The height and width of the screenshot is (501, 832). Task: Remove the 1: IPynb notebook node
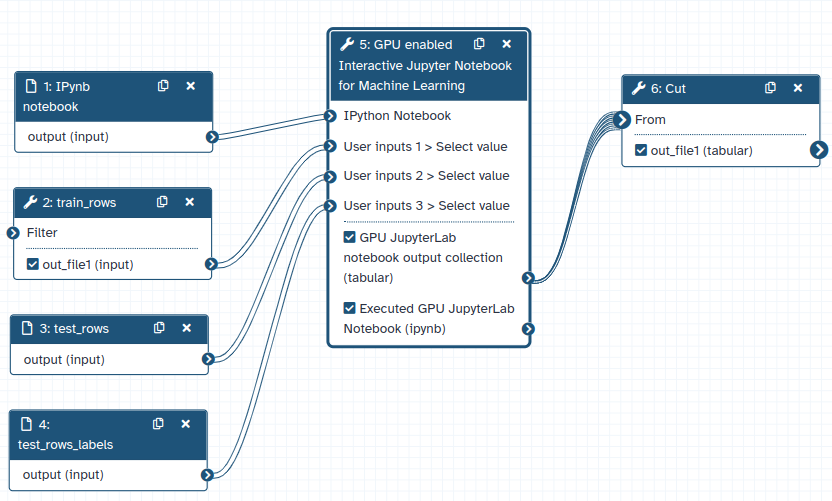click(190, 86)
